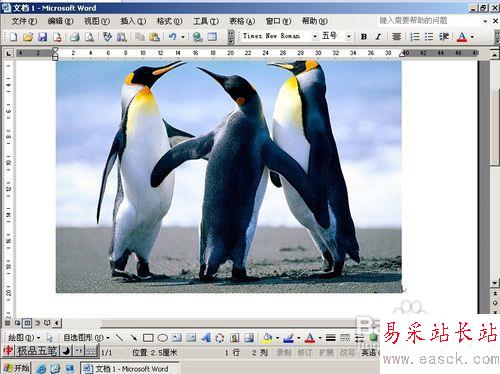Screen dimensions: 500x374
Task: Insert a vertical text box
Action: coord(191,338)
